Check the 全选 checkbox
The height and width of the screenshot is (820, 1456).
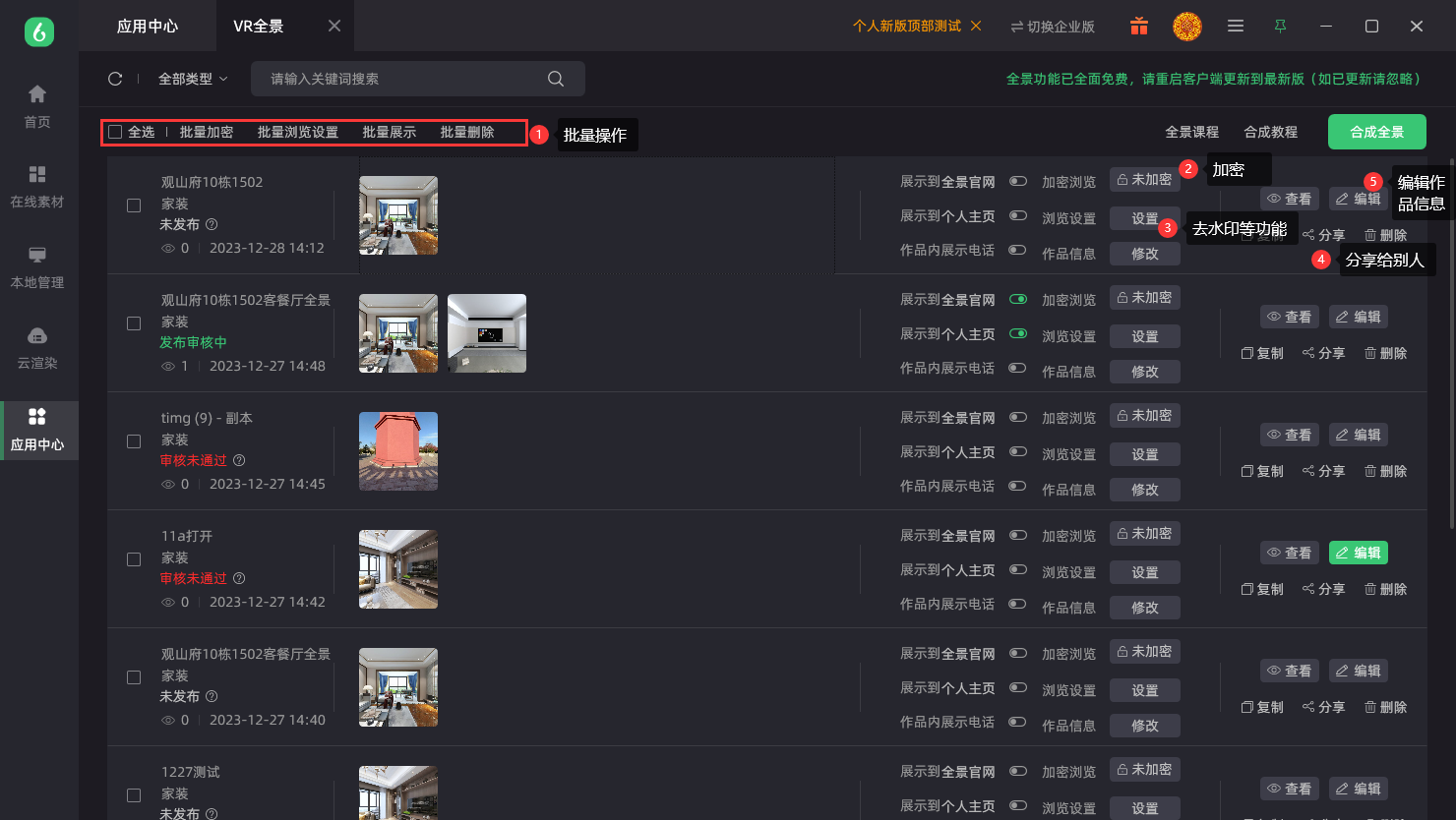click(115, 132)
